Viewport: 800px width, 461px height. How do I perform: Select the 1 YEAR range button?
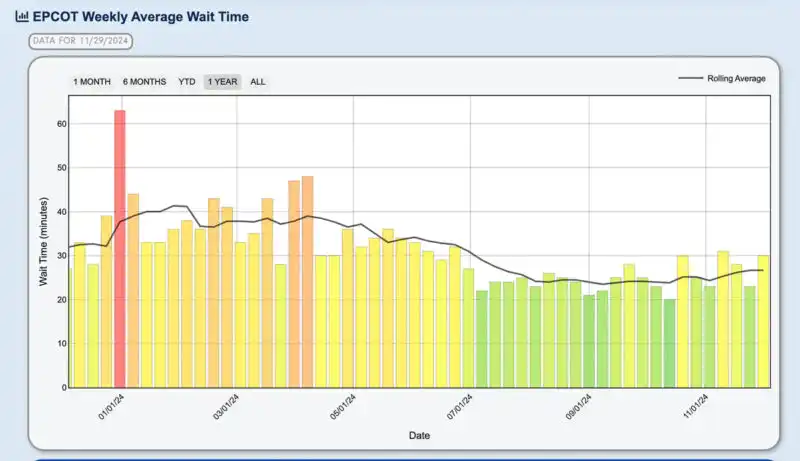(222, 82)
